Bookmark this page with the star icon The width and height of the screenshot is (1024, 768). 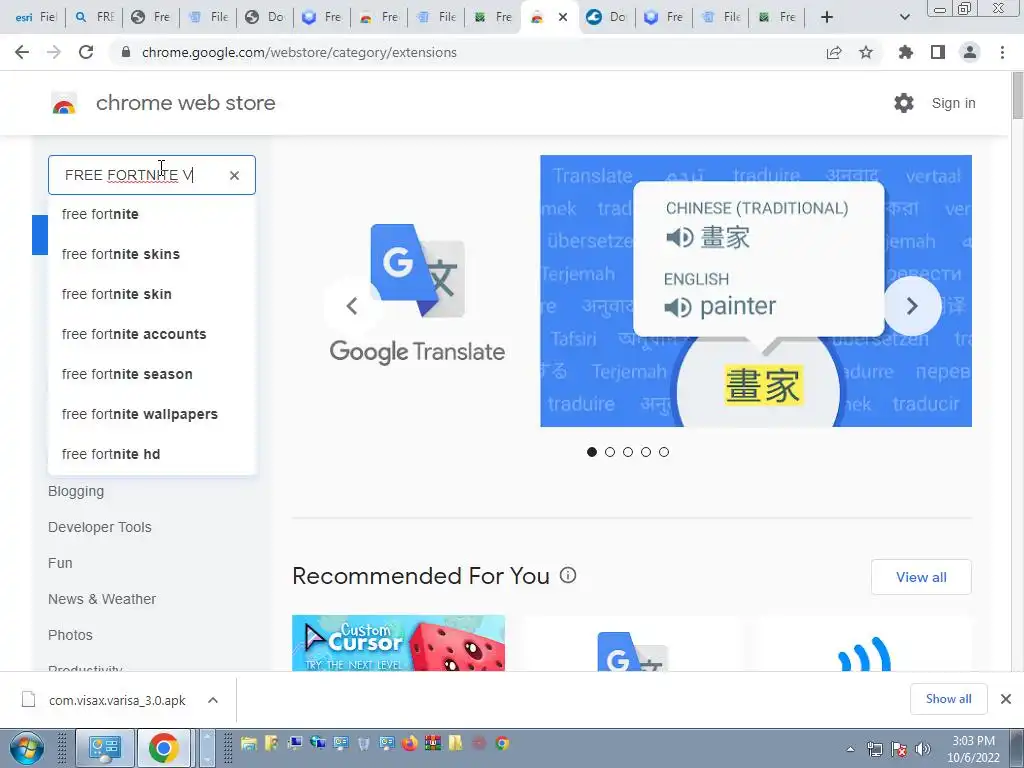(x=866, y=52)
